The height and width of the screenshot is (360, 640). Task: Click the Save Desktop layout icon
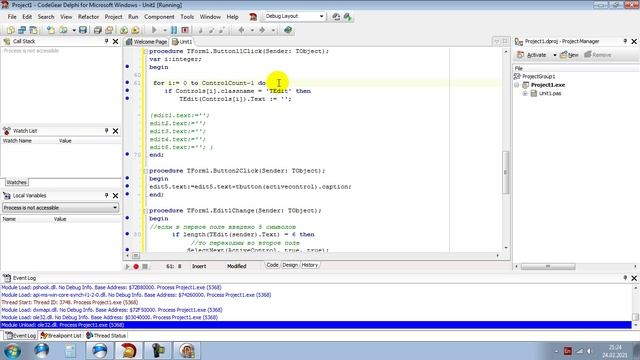(x=336, y=17)
